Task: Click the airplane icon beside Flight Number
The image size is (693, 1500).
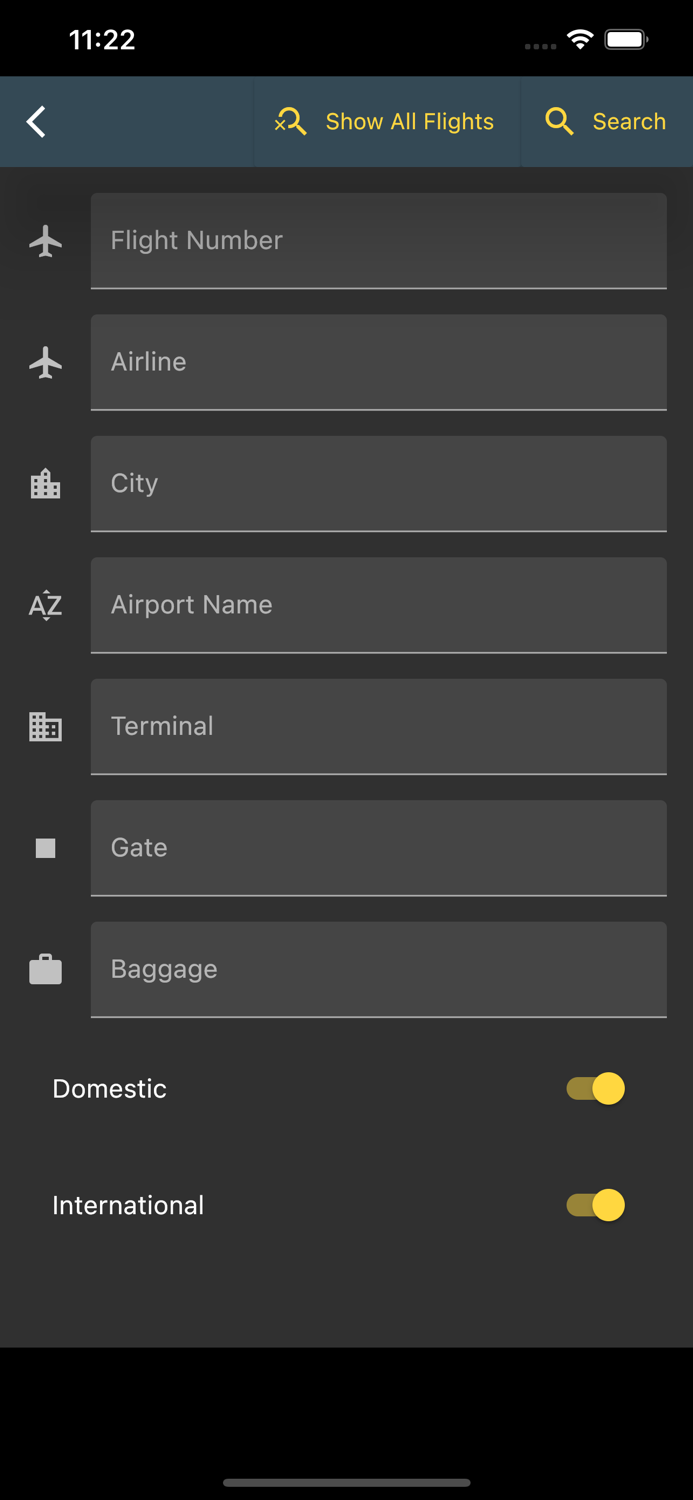Action: [45, 240]
